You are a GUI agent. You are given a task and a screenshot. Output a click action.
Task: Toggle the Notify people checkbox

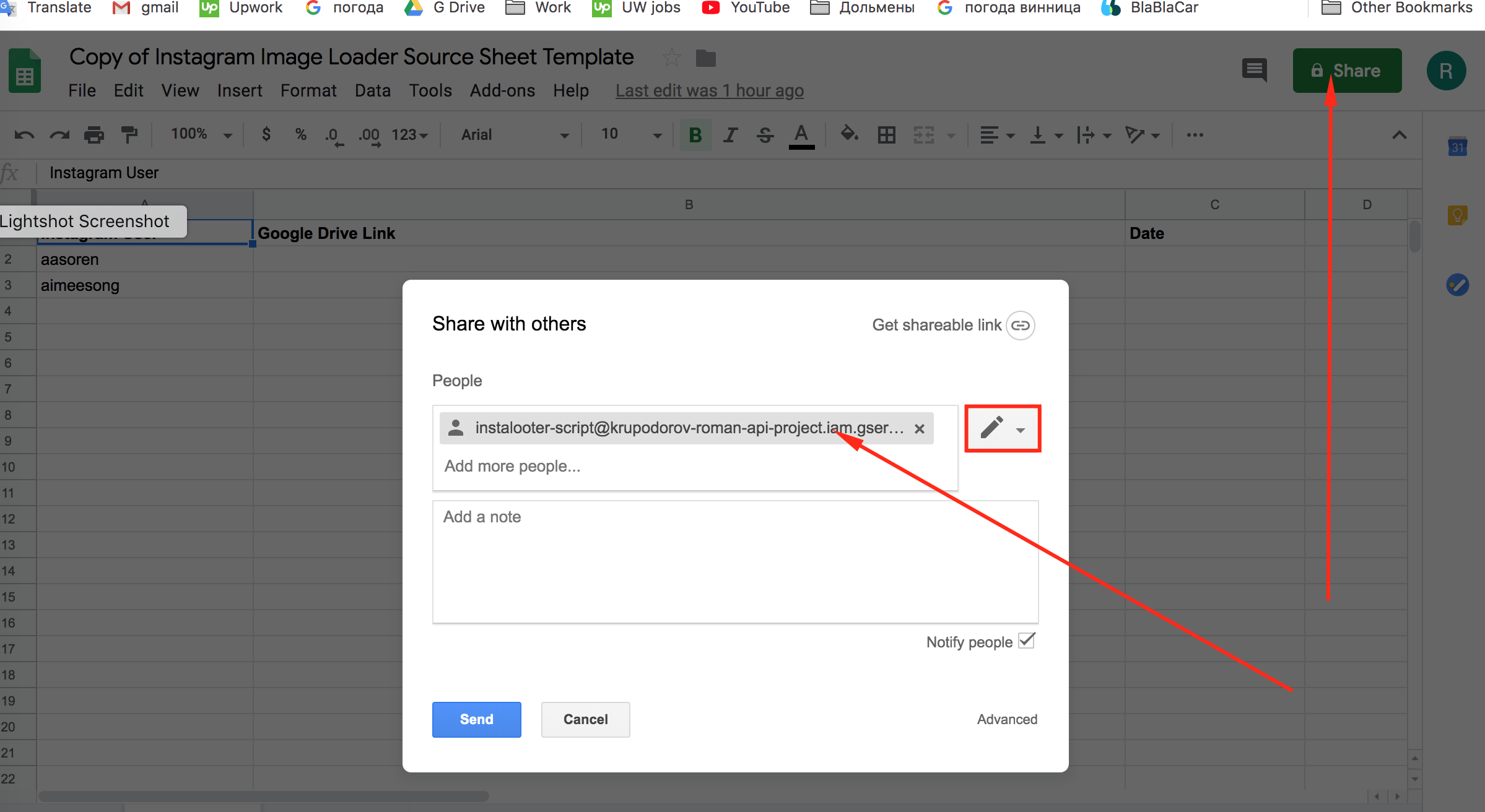pos(1027,641)
